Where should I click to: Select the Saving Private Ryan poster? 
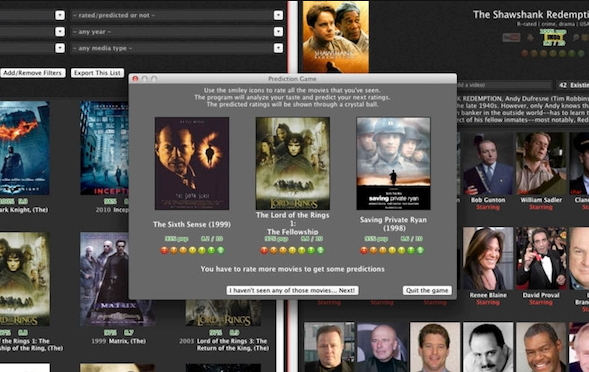pos(393,163)
